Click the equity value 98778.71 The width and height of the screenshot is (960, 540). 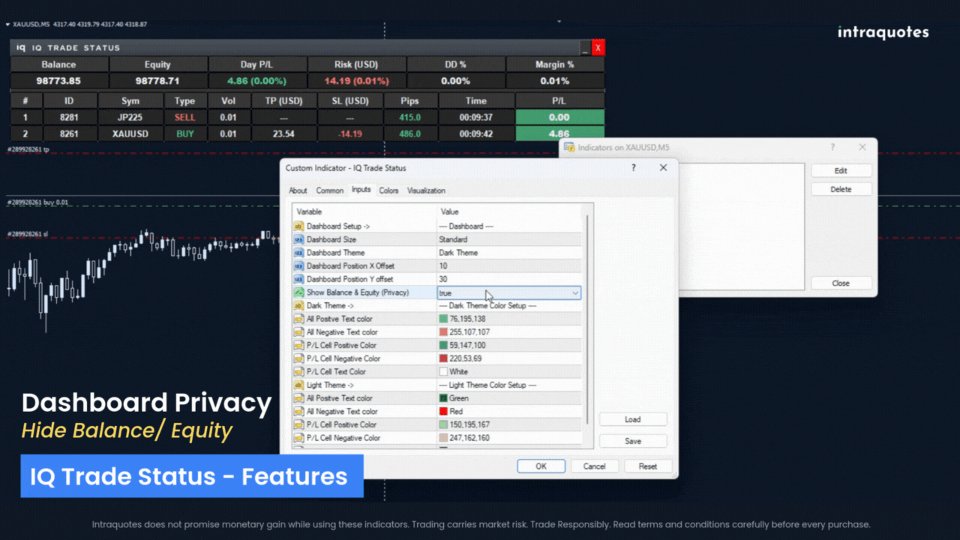tap(158, 81)
